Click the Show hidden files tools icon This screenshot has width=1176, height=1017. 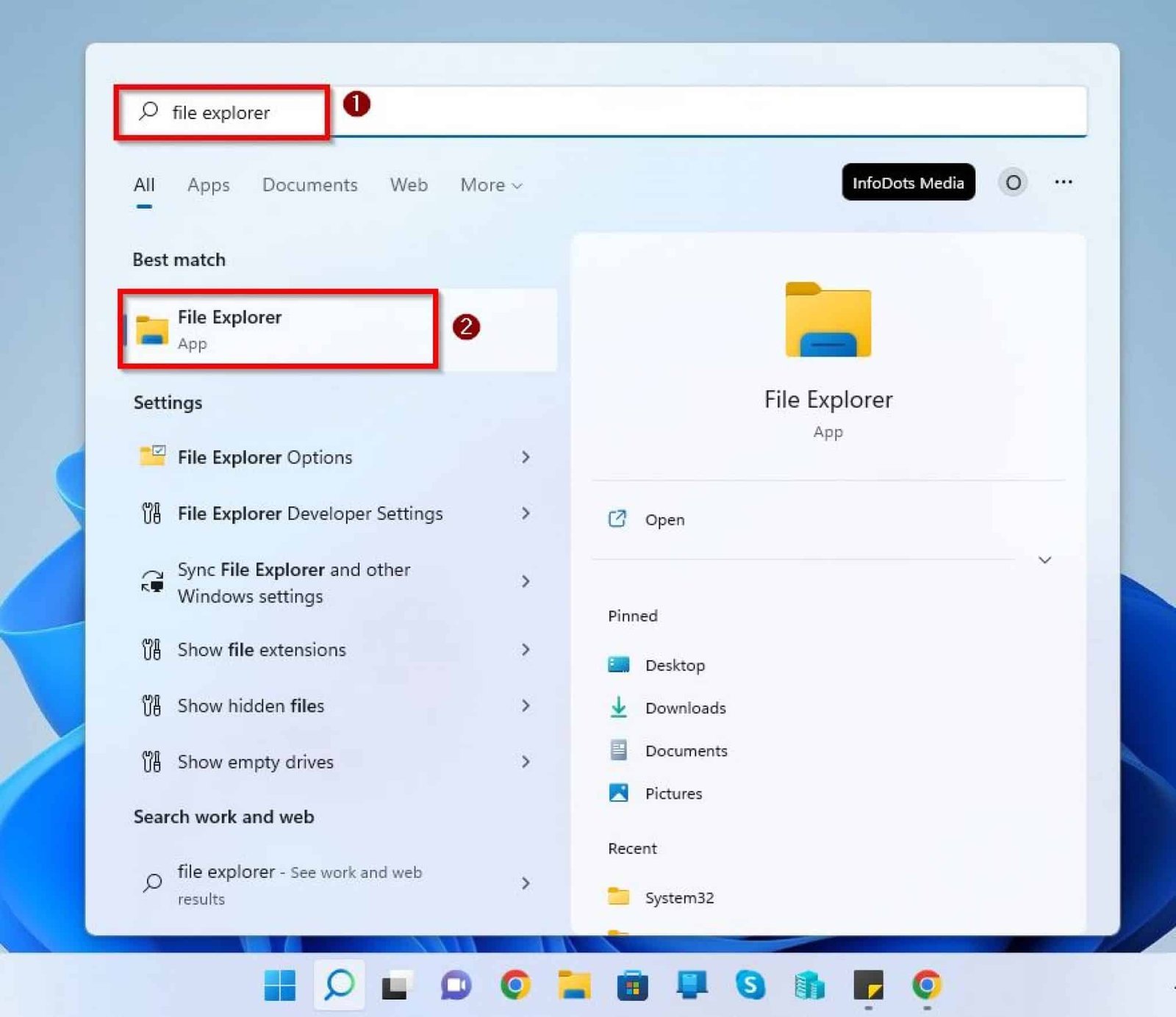tap(151, 705)
